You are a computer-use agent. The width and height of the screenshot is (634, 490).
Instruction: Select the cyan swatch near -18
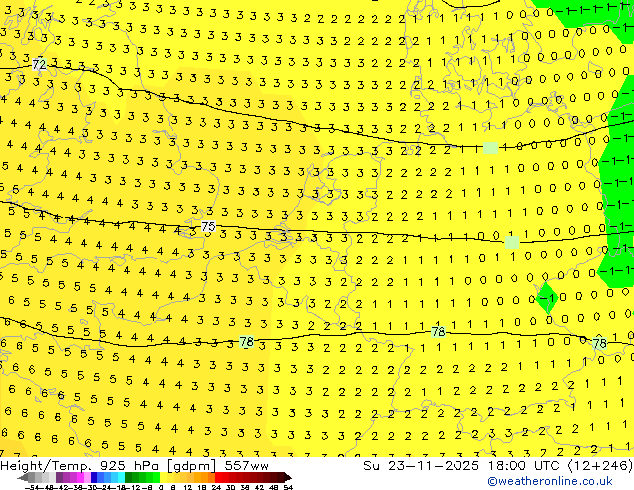(x=121, y=478)
